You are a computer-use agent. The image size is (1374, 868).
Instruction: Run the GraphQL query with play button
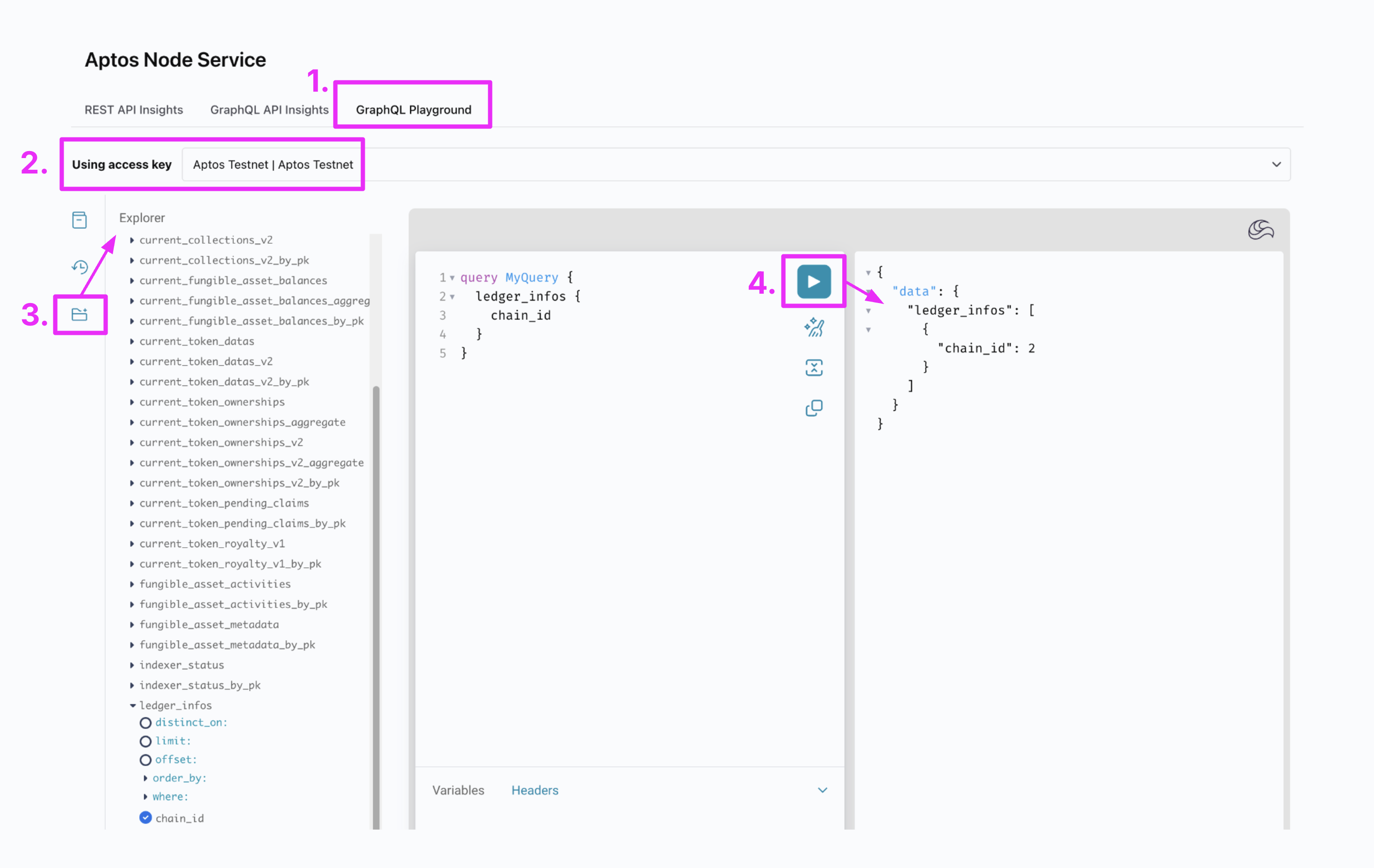click(x=813, y=282)
